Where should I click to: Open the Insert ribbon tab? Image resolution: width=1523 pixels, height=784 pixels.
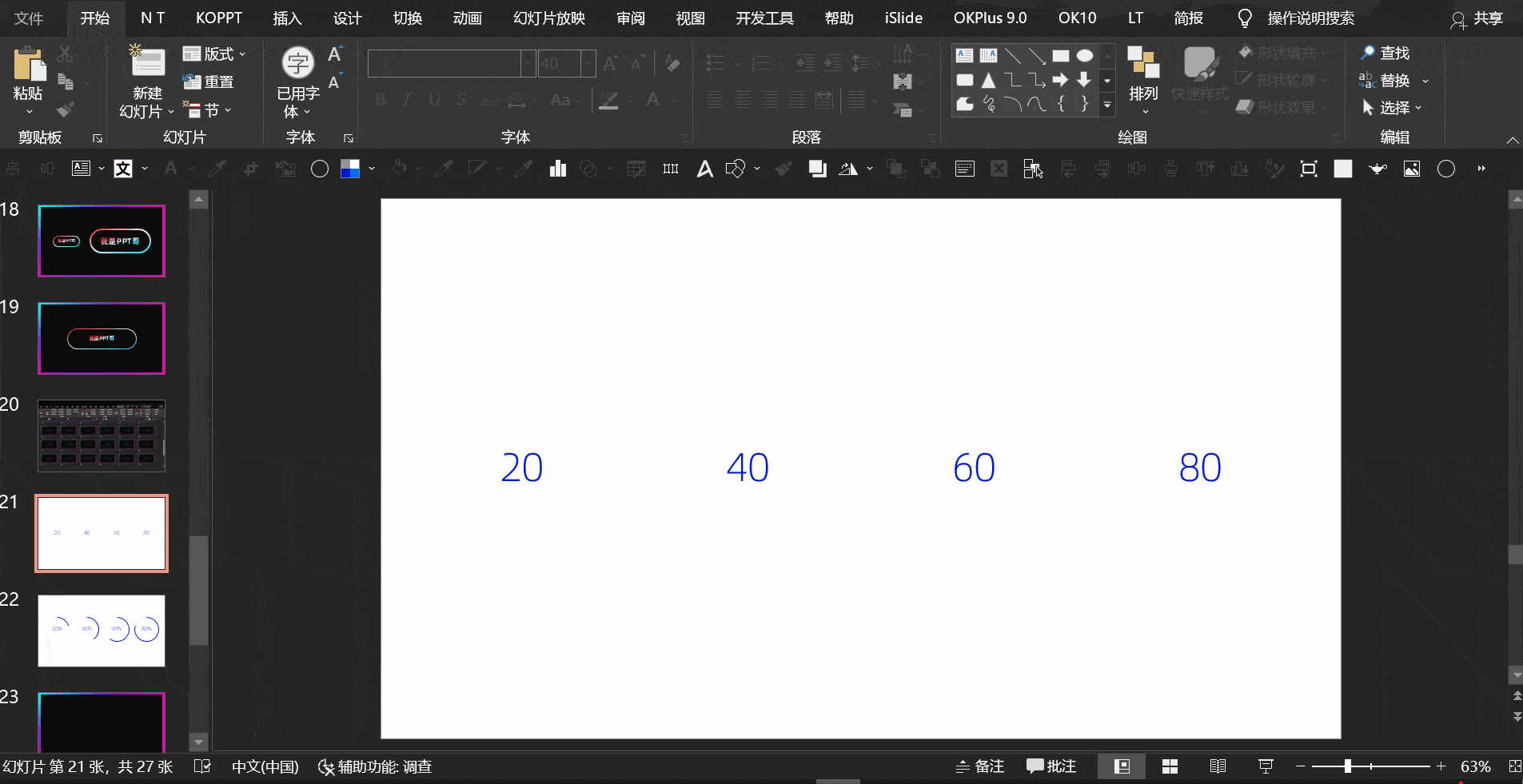click(287, 18)
